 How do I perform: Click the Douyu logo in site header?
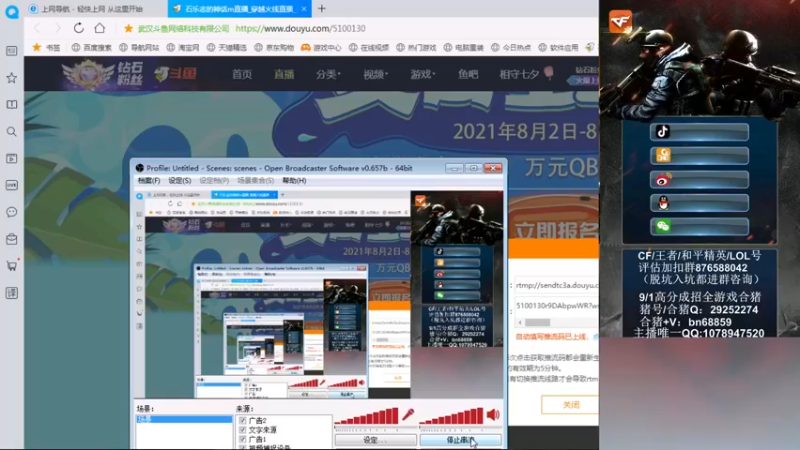(x=176, y=74)
